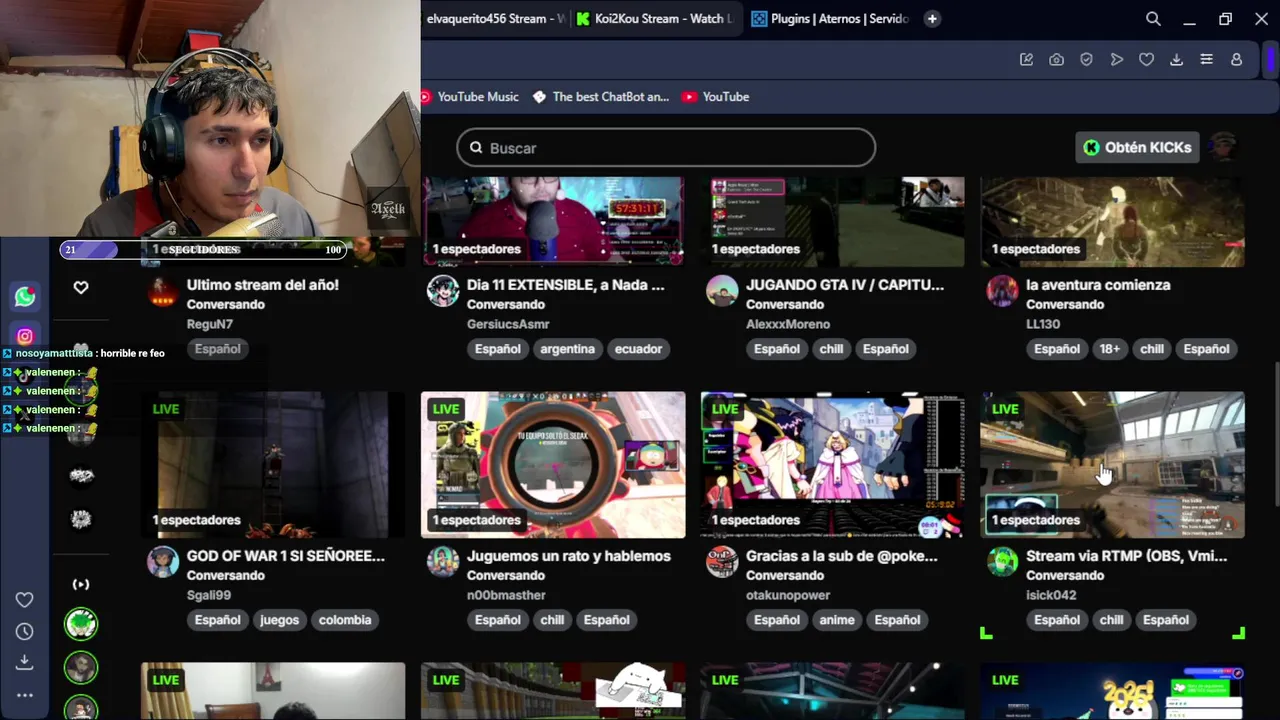This screenshot has height=720, width=1280.
Task: Open the green-haired followed channel avatar
Action: 81,624
